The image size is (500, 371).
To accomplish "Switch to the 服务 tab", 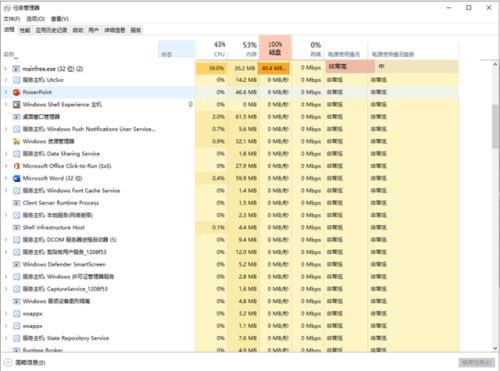I will (x=136, y=30).
